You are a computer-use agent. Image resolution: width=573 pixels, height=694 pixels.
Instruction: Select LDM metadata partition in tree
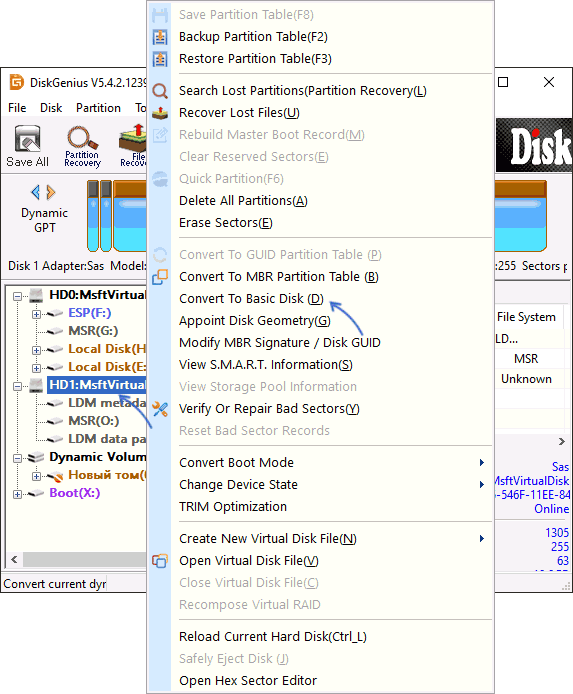[x=107, y=403]
